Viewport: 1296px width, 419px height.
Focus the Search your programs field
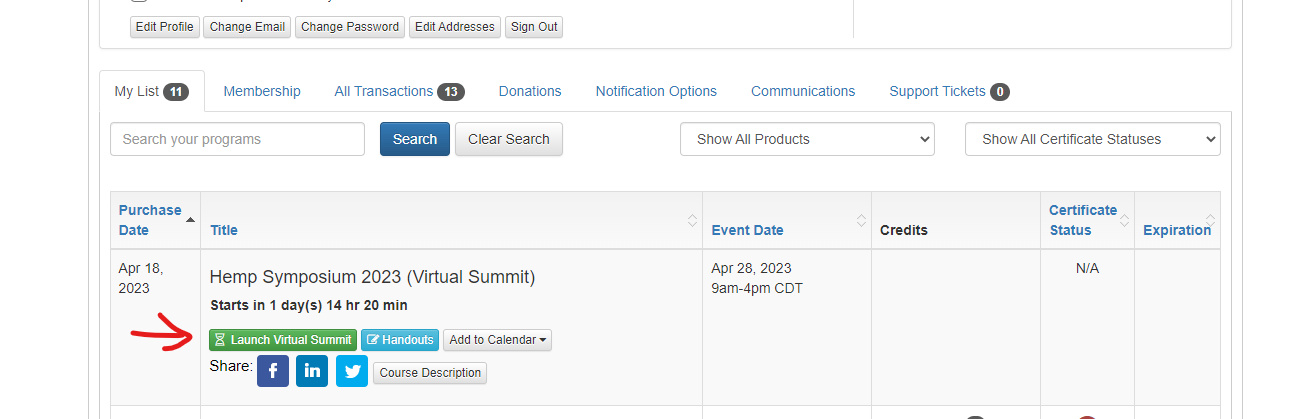click(237, 139)
